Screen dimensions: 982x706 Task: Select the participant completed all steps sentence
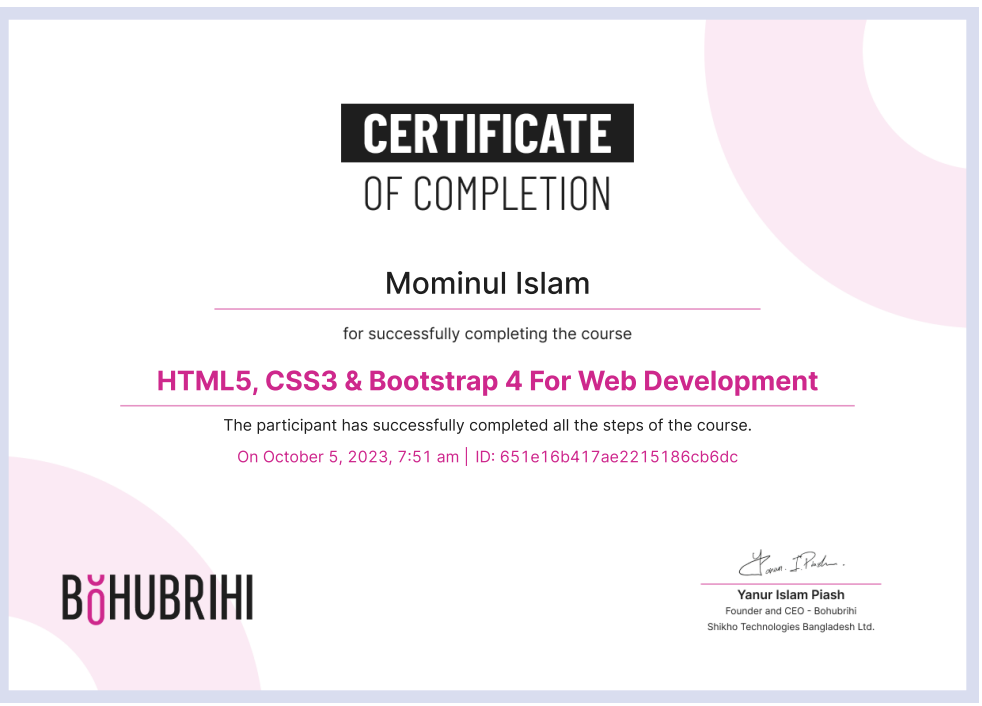pyautogui.click(x=487, y=425)
